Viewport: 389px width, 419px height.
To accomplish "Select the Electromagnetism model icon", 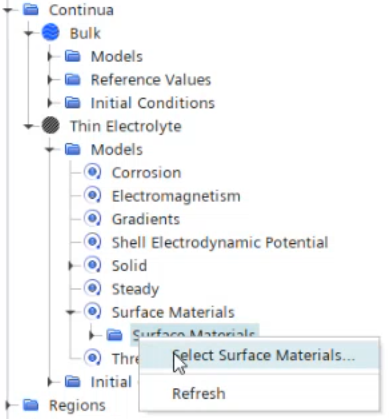I will pyautogui.click(x=92, y=196).
